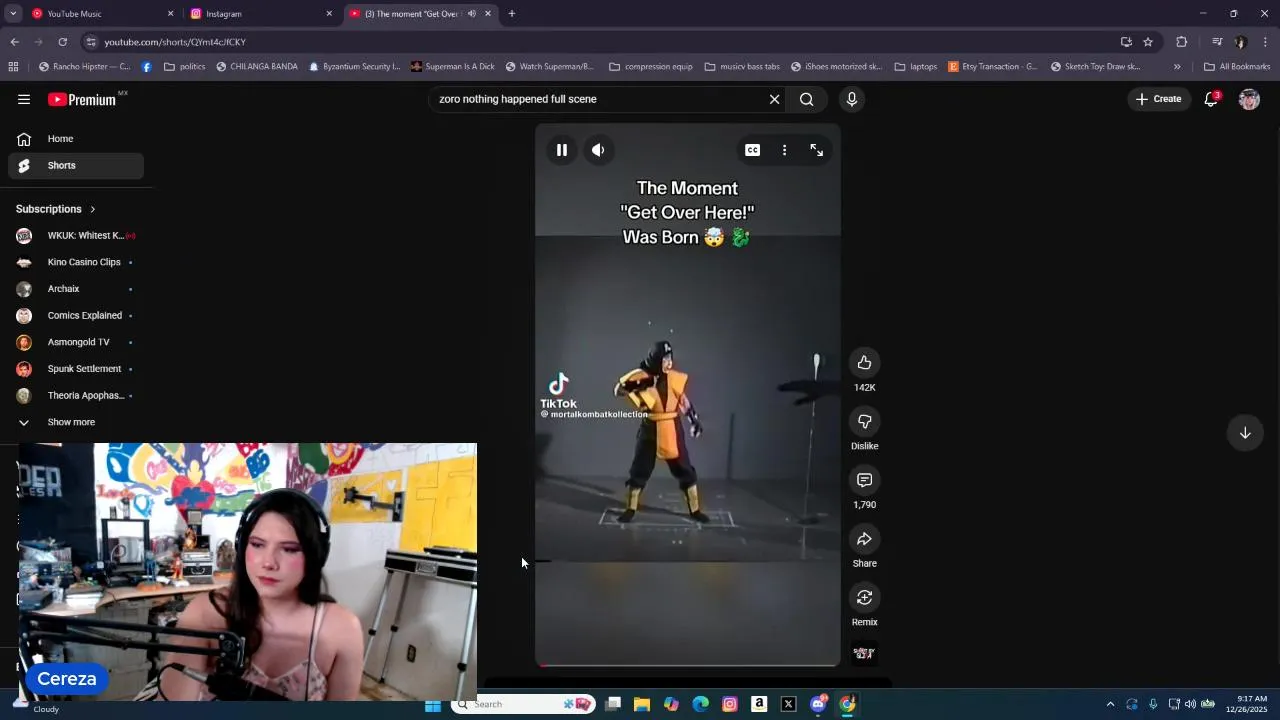Toggle closed captions on the Short

752,150
